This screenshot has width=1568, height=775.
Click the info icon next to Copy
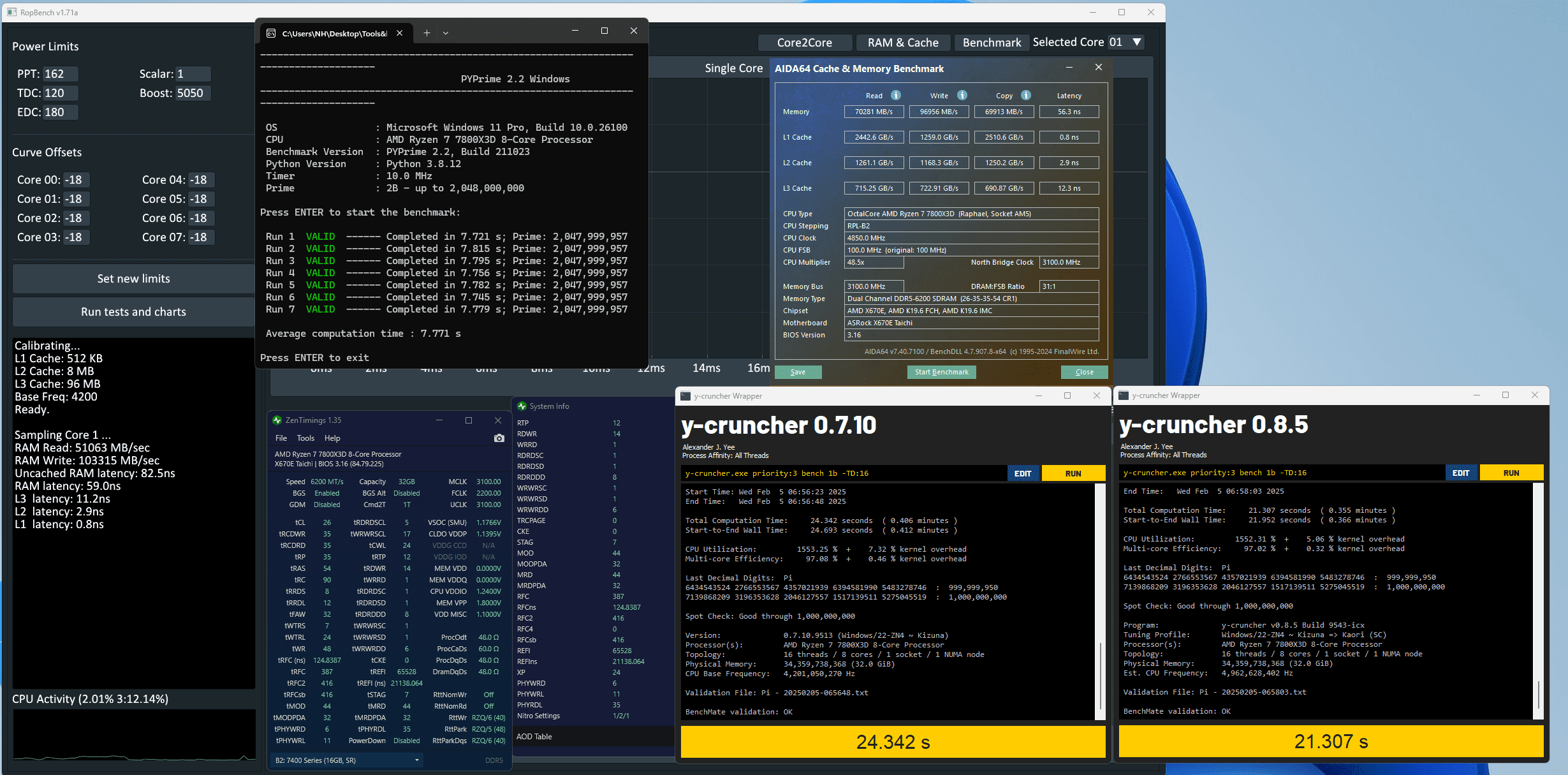(1026, 95)
